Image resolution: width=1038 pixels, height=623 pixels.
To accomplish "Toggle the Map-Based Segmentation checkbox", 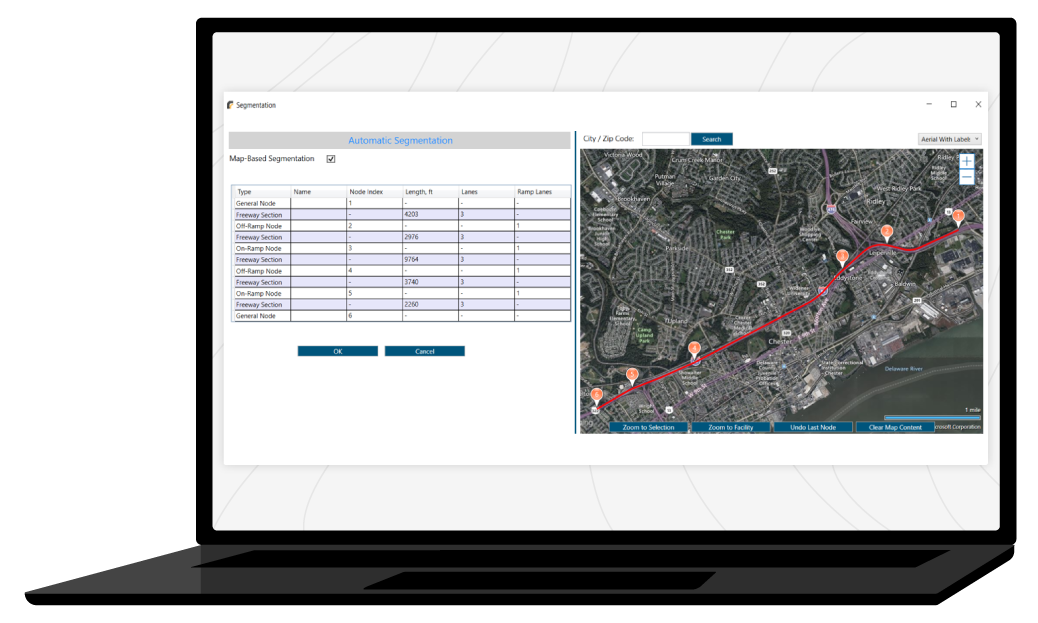I will pyautogui.click(x=331, y=159).
